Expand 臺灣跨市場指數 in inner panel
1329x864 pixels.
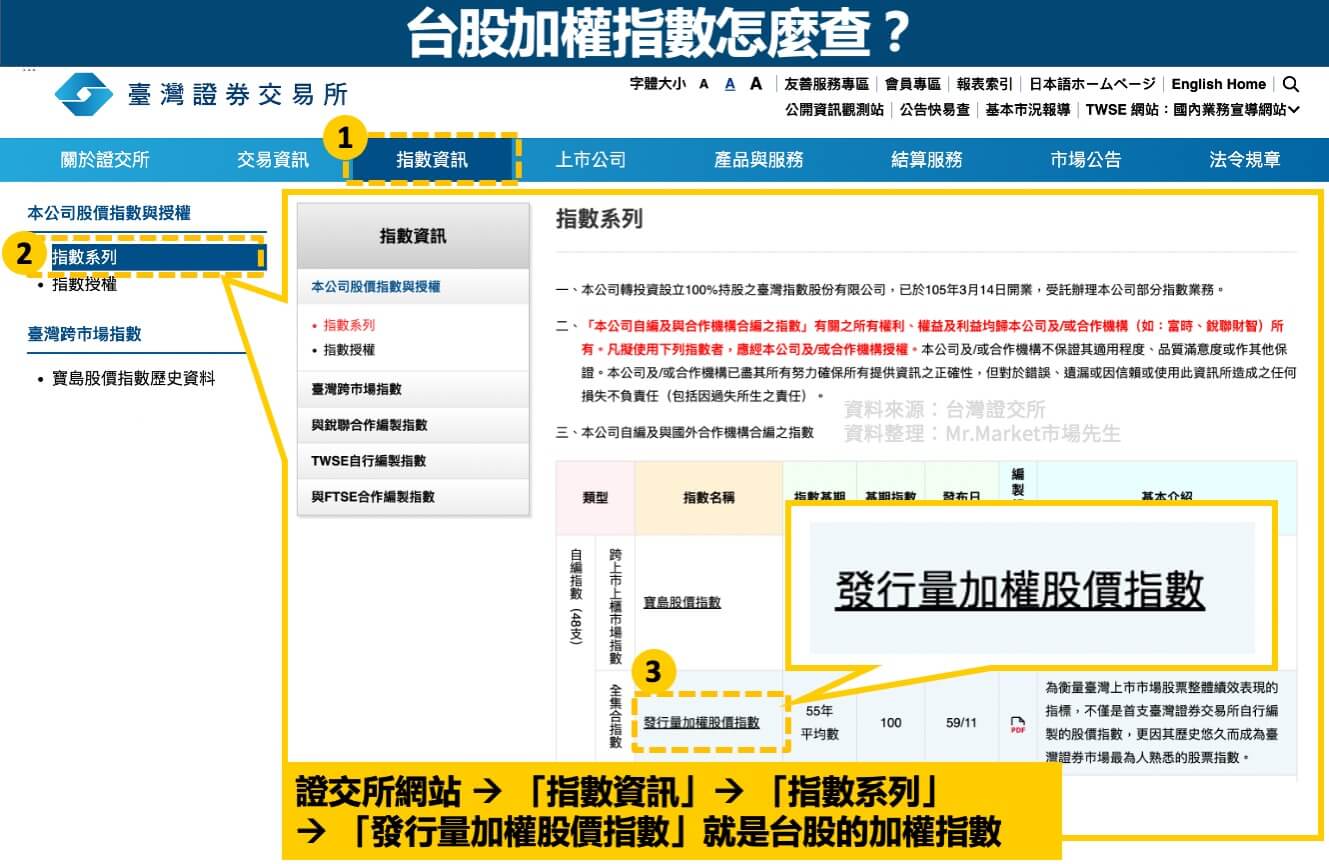click(x=413, y=389)
